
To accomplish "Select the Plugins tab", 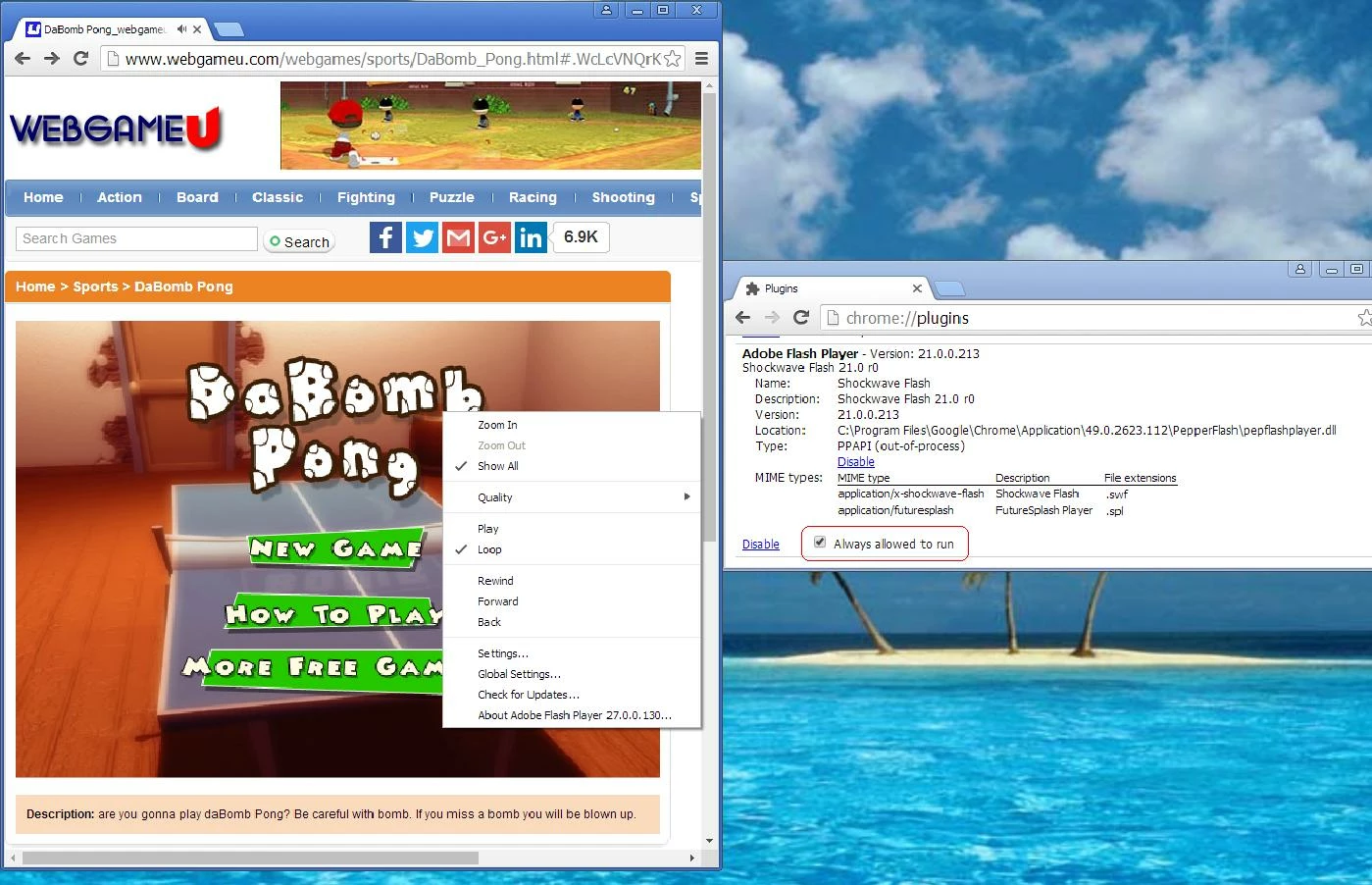I will [834, 288].
